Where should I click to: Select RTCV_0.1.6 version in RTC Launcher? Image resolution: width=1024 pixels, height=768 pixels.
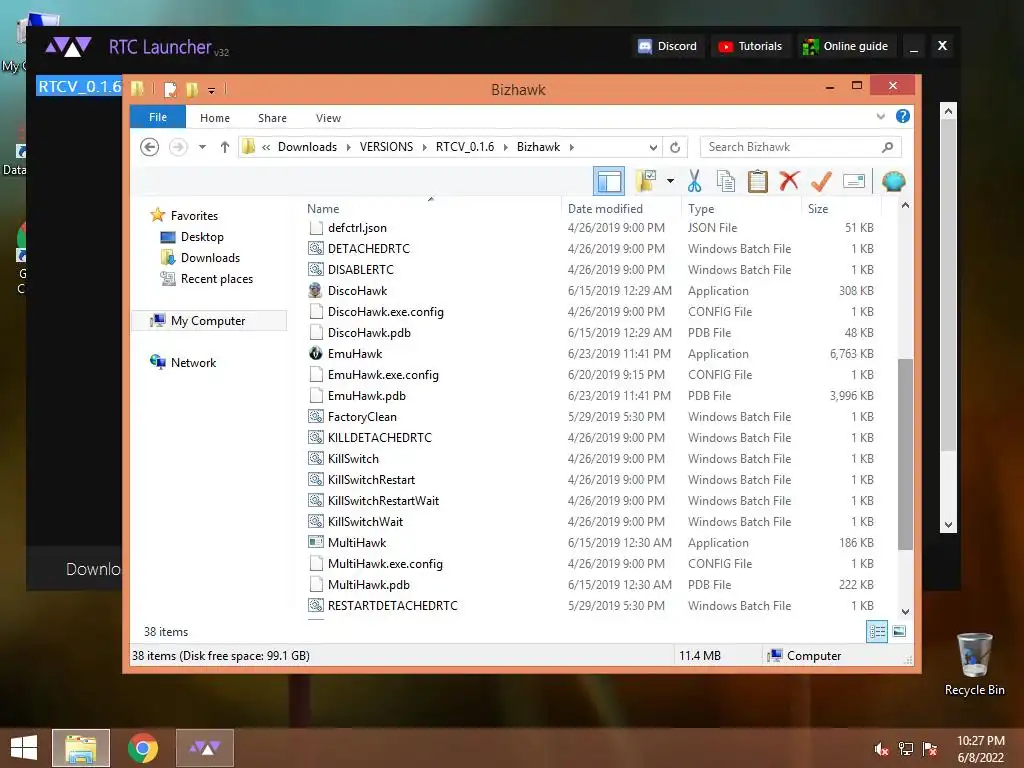click(x=80, y=86)
